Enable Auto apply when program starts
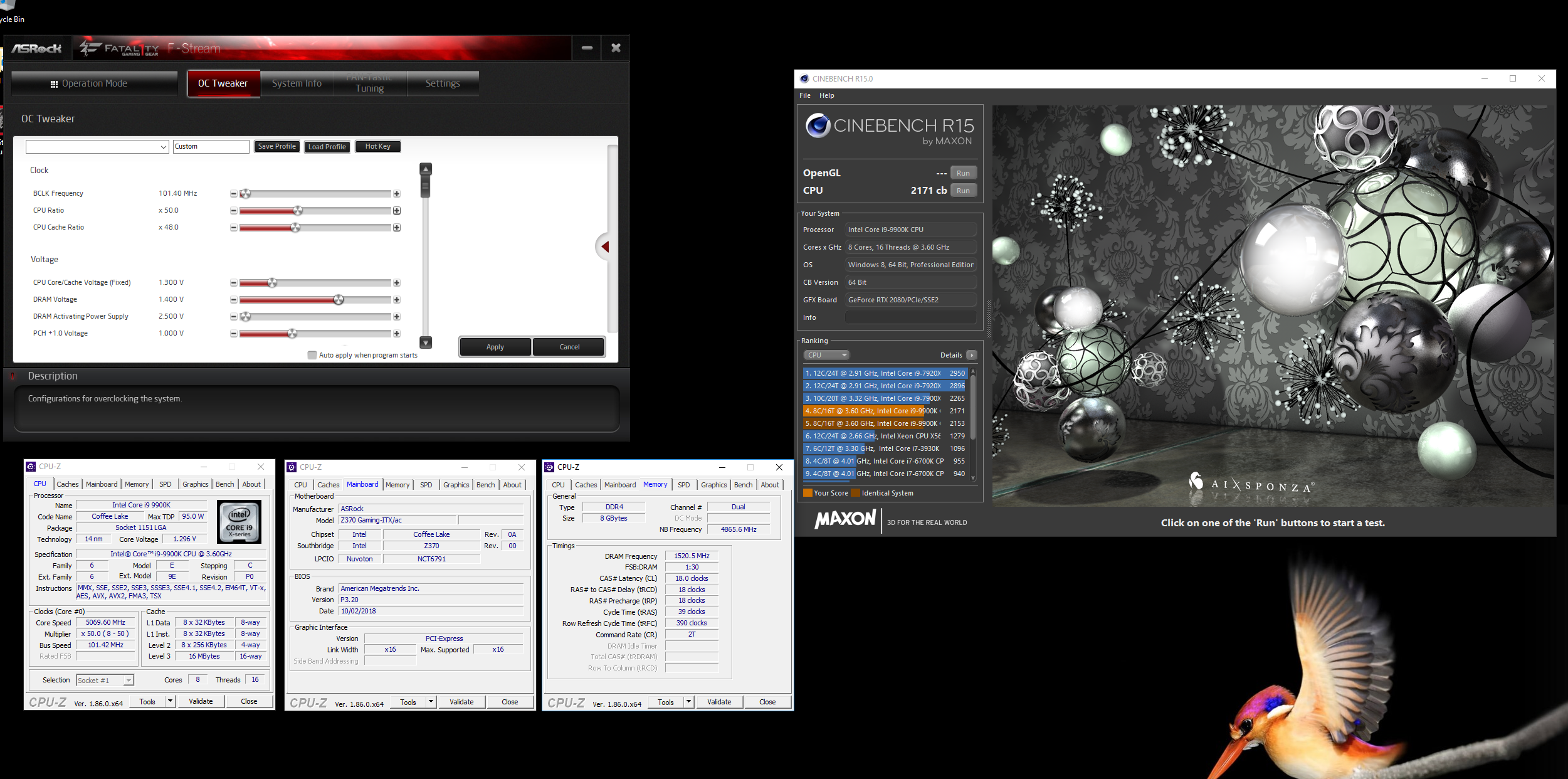The image size is (1568, 779). 312,355
